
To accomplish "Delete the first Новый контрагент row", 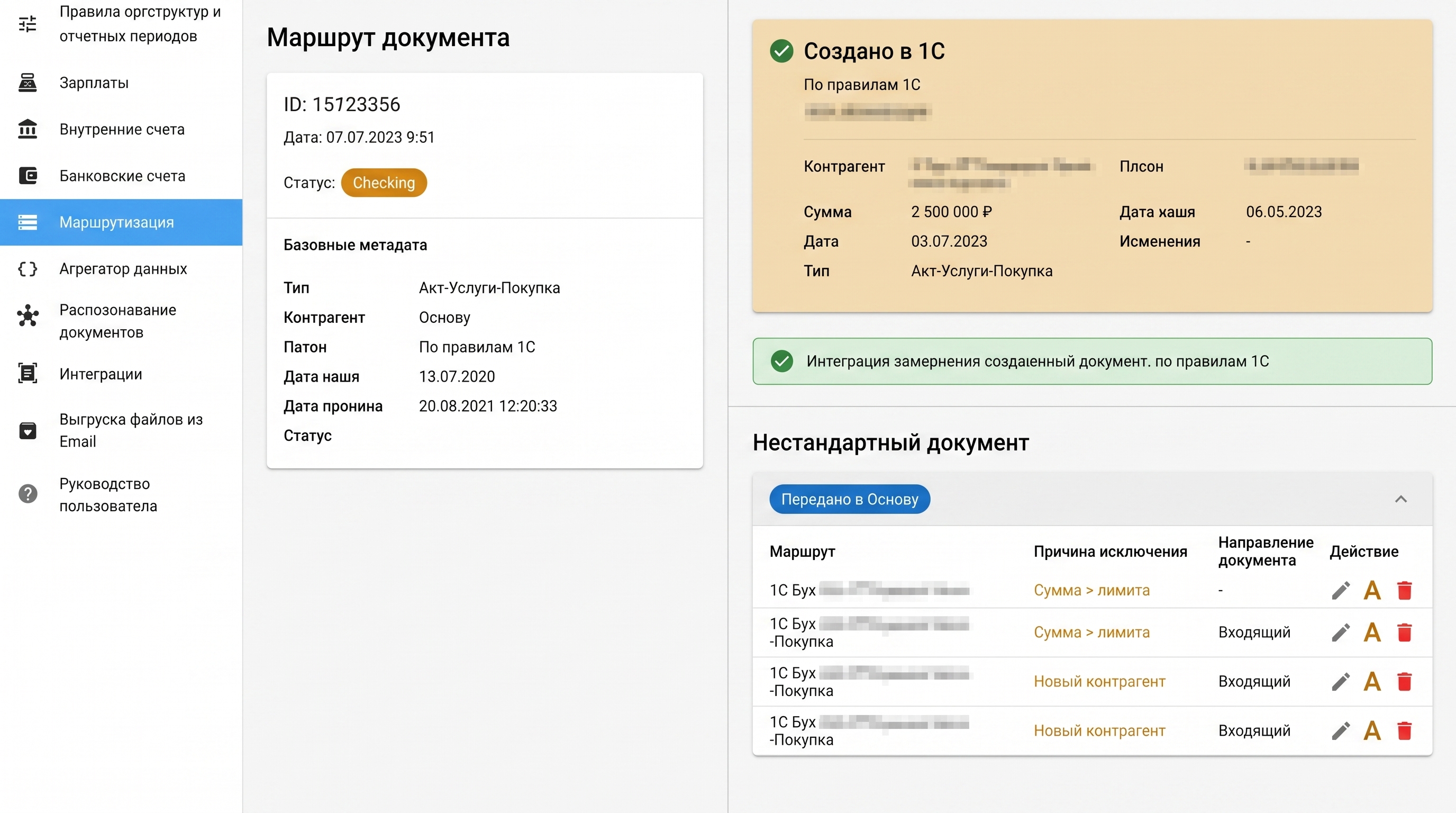I will pos(1405,681).
